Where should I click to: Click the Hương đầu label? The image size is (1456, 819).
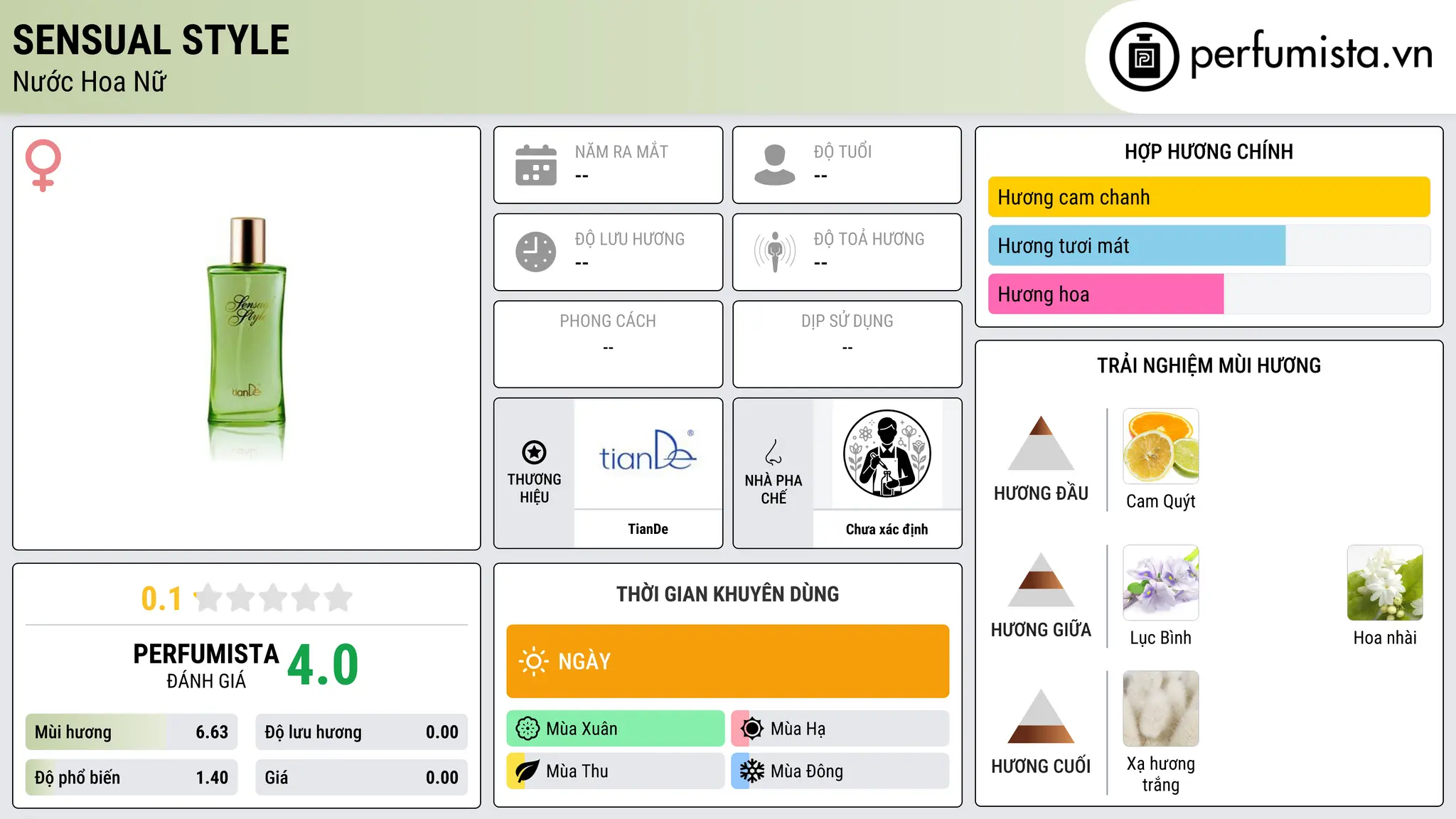(x=1041, y=493)
